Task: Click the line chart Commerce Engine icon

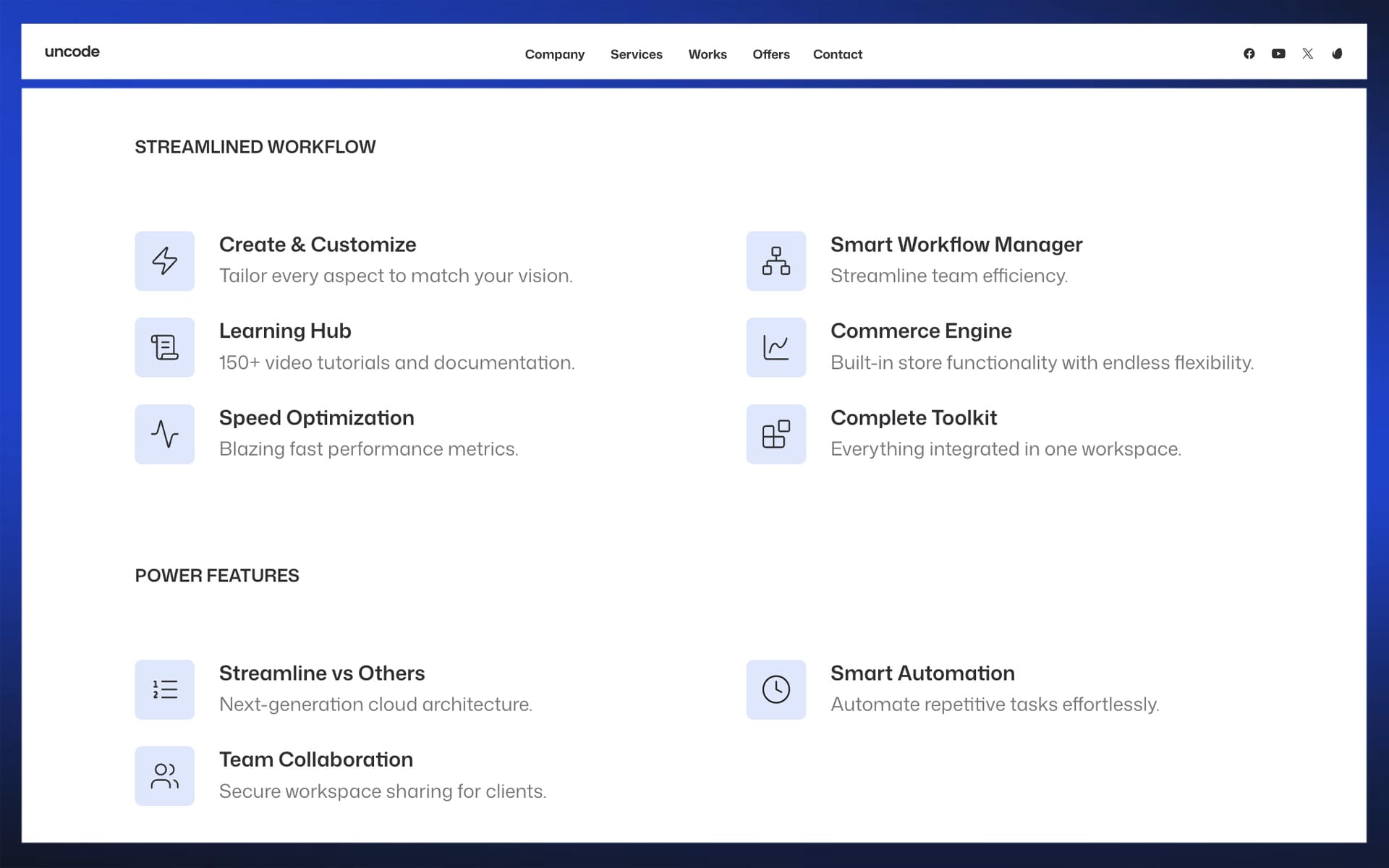Action: pyautogui.click(x=776, y=347)
